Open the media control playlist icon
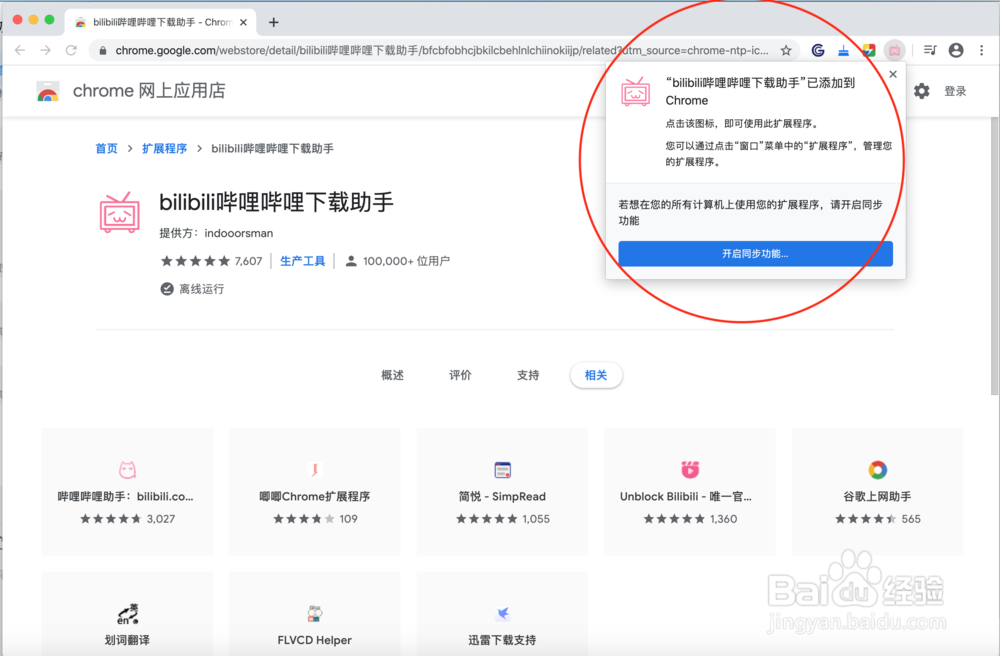 930,50
